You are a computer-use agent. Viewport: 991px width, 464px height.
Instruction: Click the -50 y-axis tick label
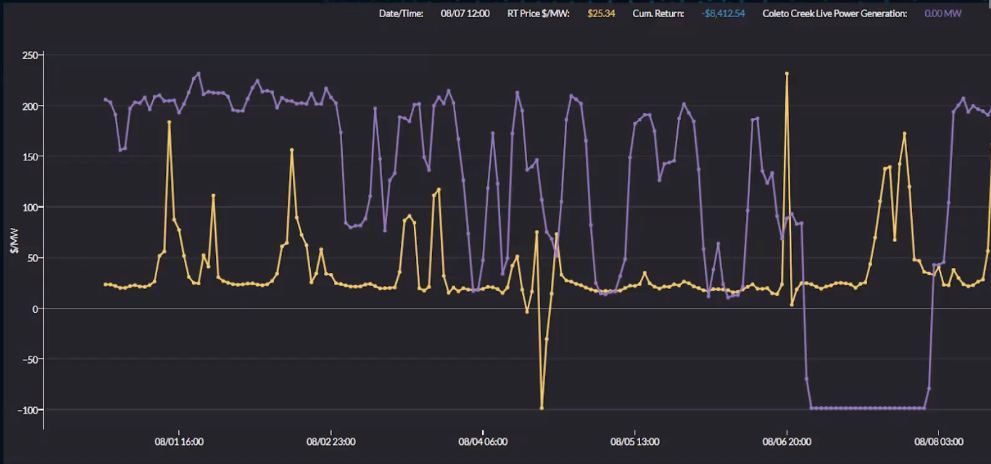click(30, 359)
